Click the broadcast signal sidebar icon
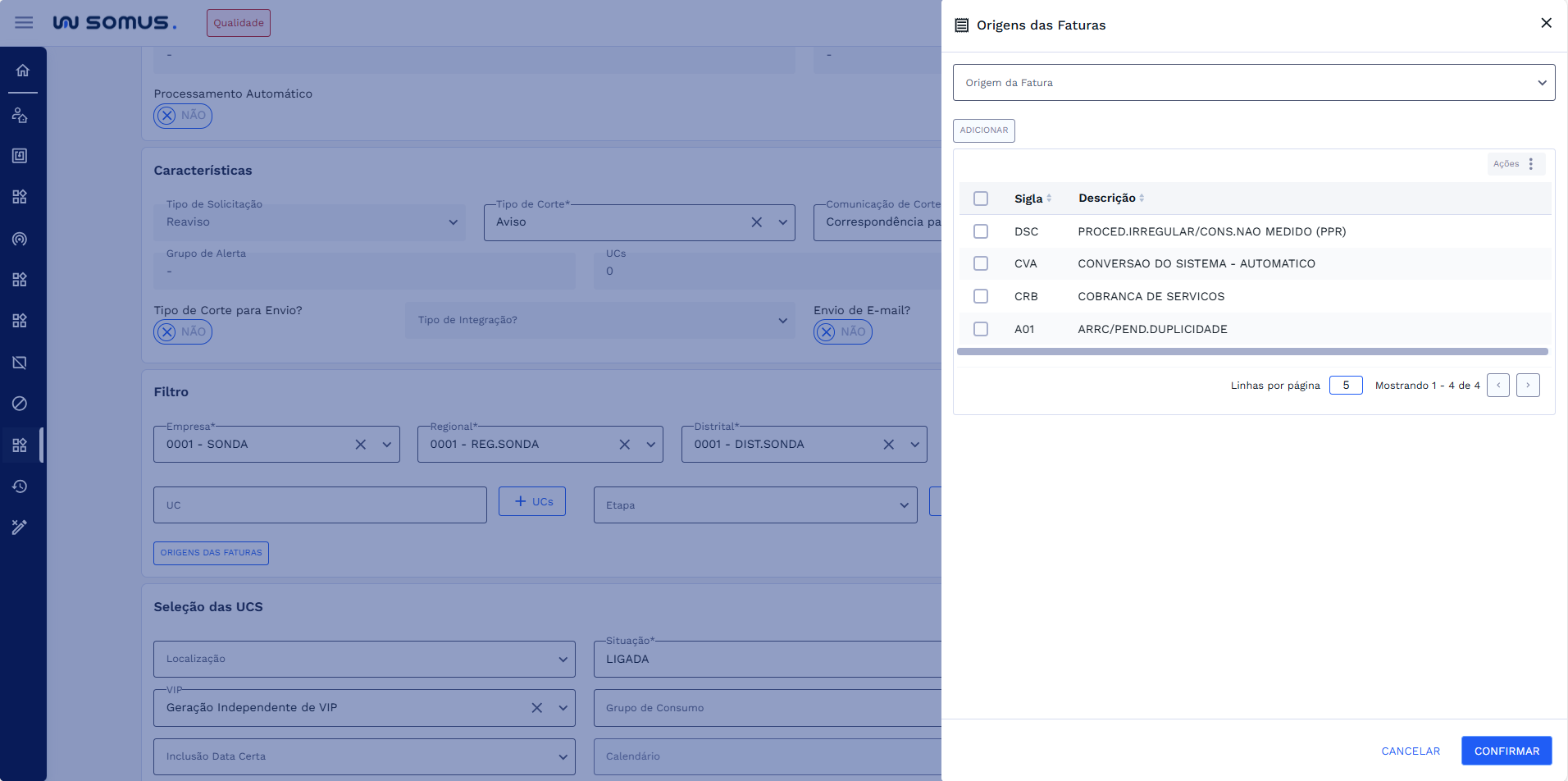Image resolution: width=1568 pixels, height=781 pixels. pos(20,239)
